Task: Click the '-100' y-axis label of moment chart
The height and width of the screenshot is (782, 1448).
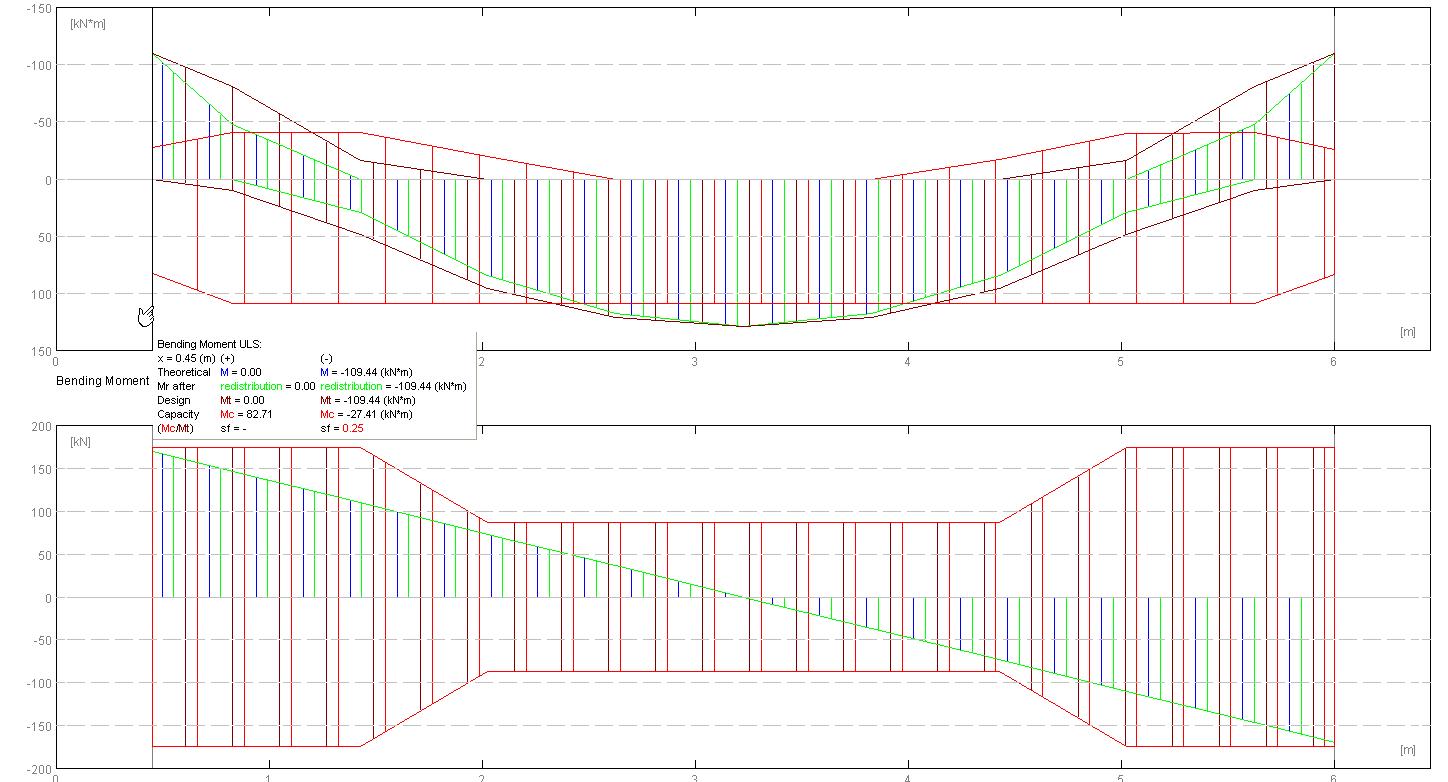Action: tap(39, 65)
